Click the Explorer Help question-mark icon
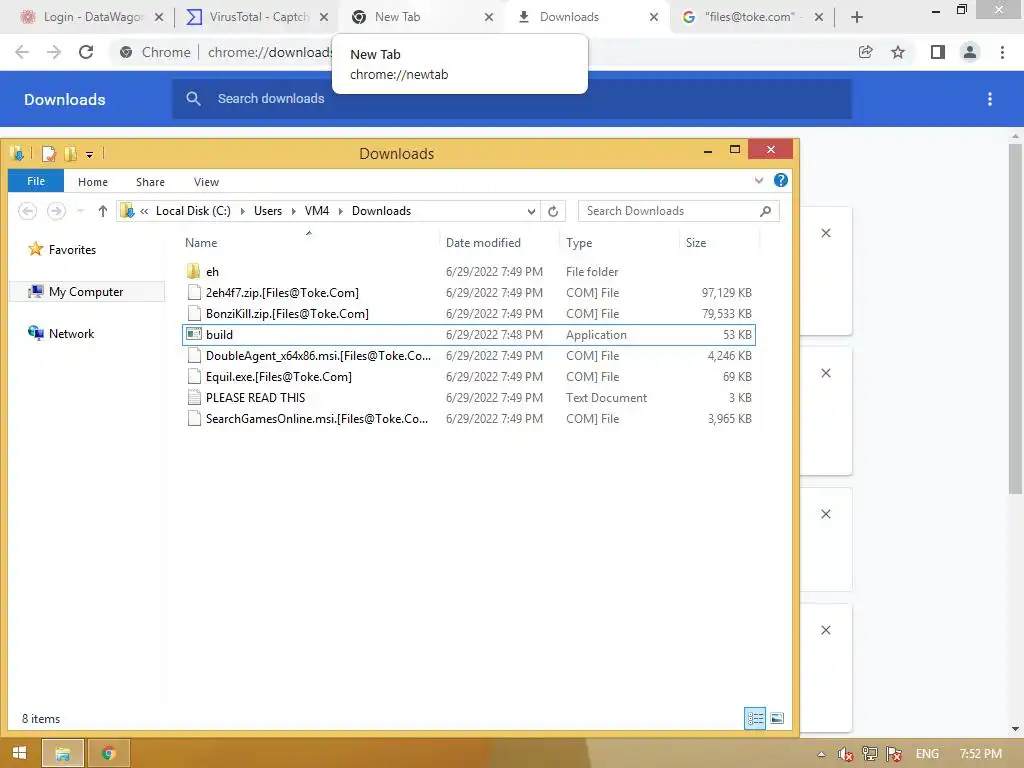The image size is (1024, 768). (780, 181)
